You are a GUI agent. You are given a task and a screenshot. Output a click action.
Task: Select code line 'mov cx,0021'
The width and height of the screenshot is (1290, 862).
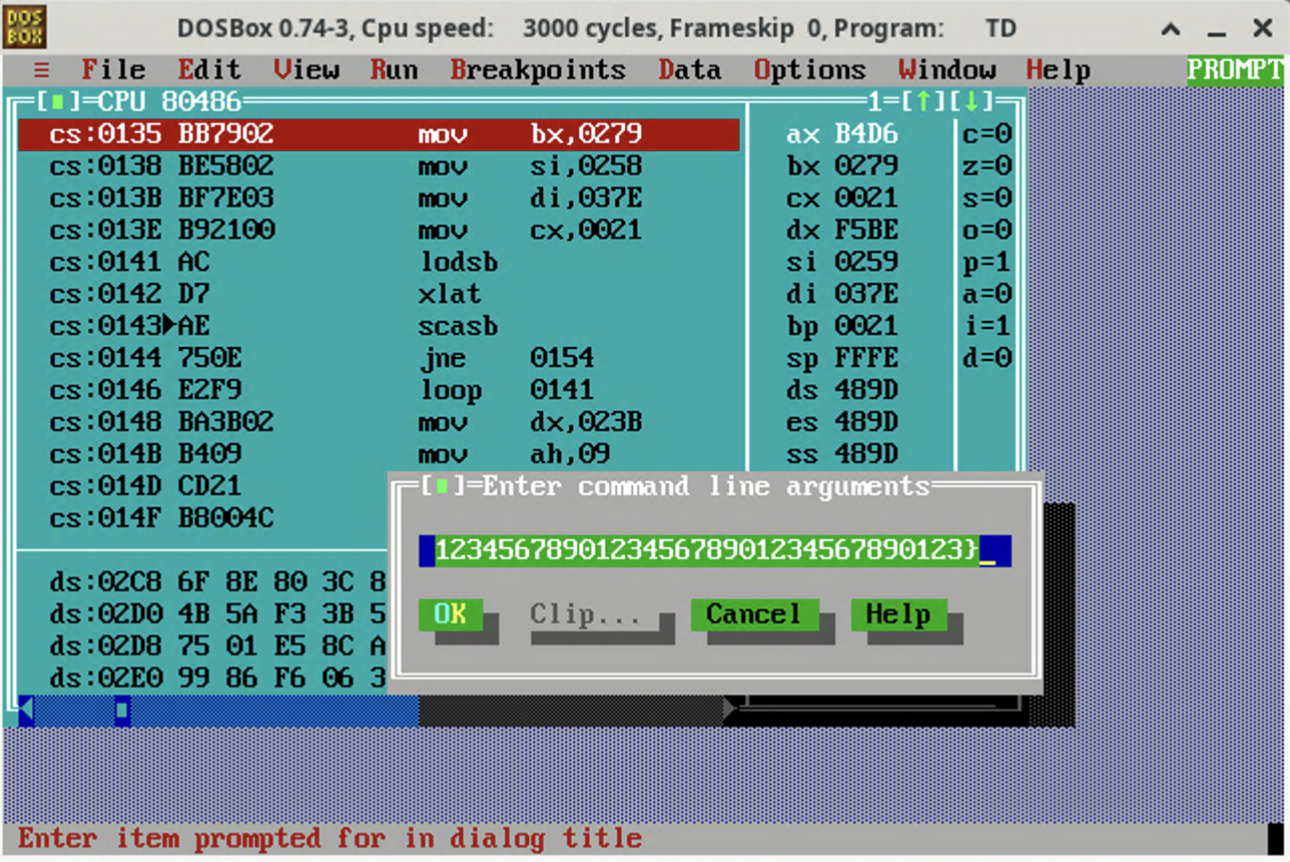pyautogui.click(x=379, y=230)
